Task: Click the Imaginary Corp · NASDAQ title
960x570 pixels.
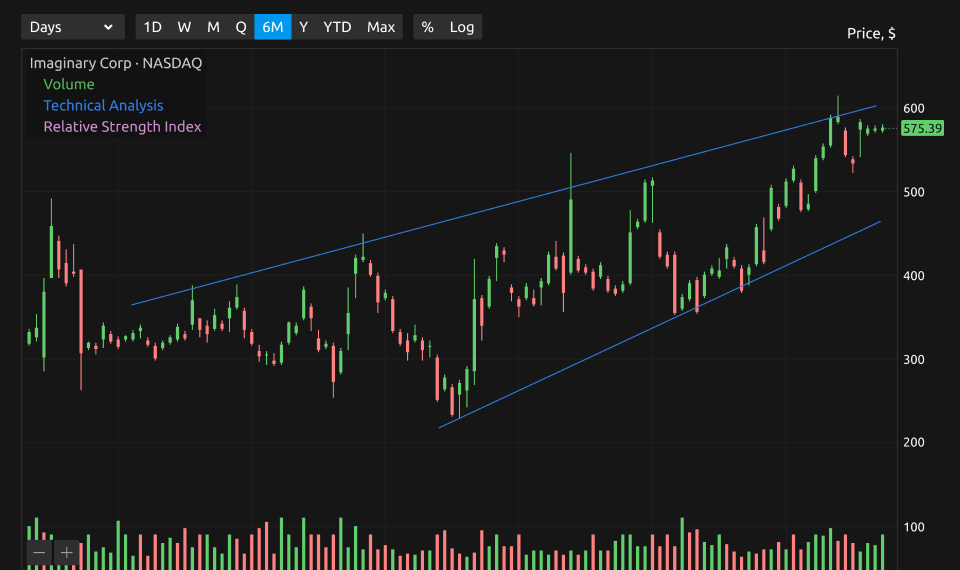Action: point(116,63)
